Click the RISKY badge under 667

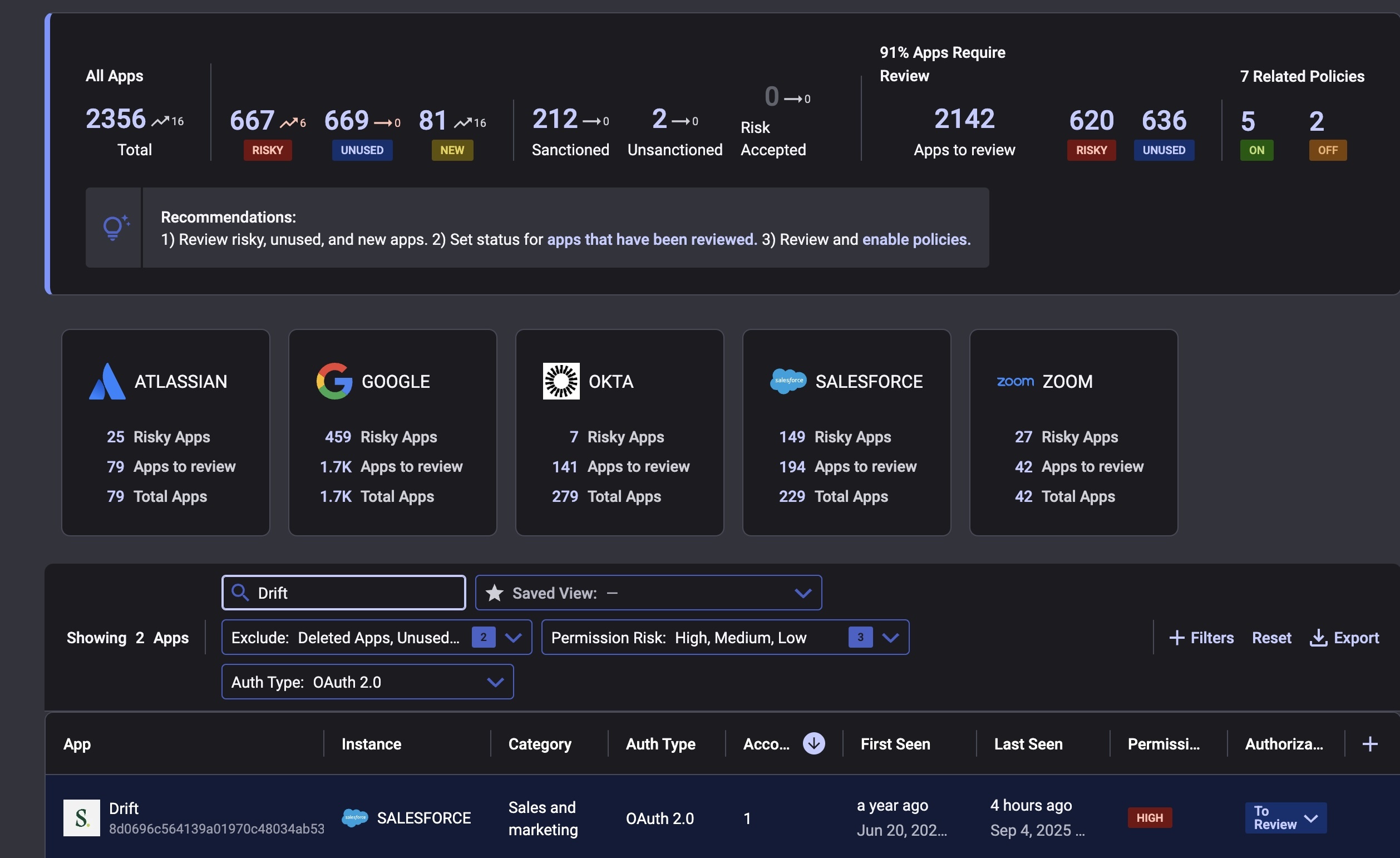pos(268,150)
